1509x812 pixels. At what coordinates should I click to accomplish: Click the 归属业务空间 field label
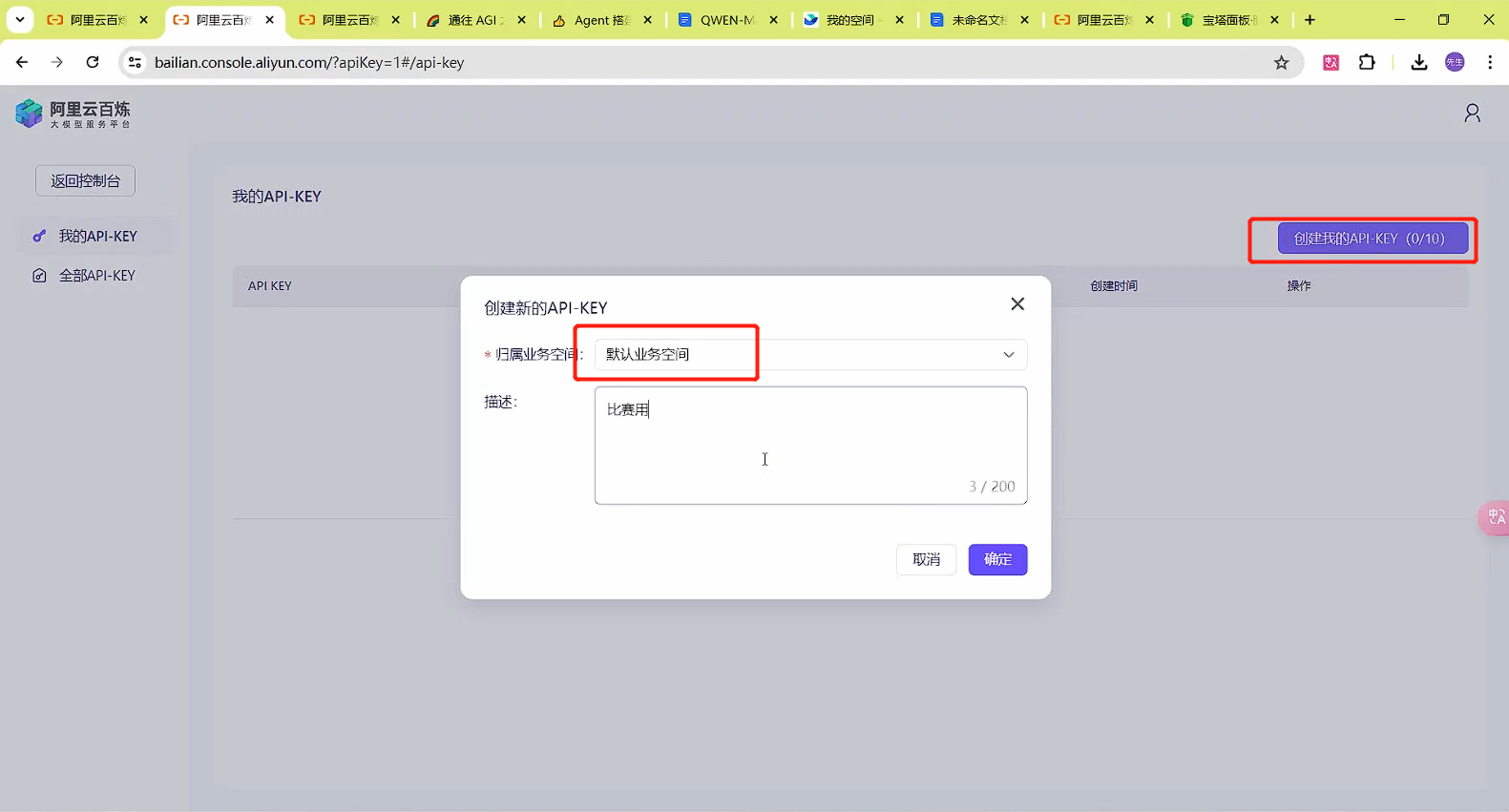534,355
